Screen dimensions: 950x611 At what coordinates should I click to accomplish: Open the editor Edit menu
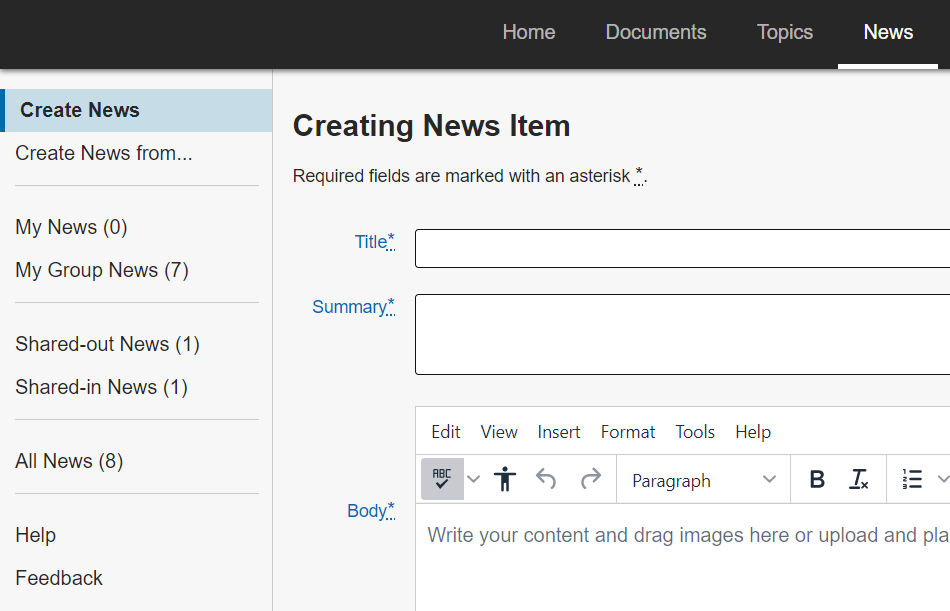tap(446, 432)
